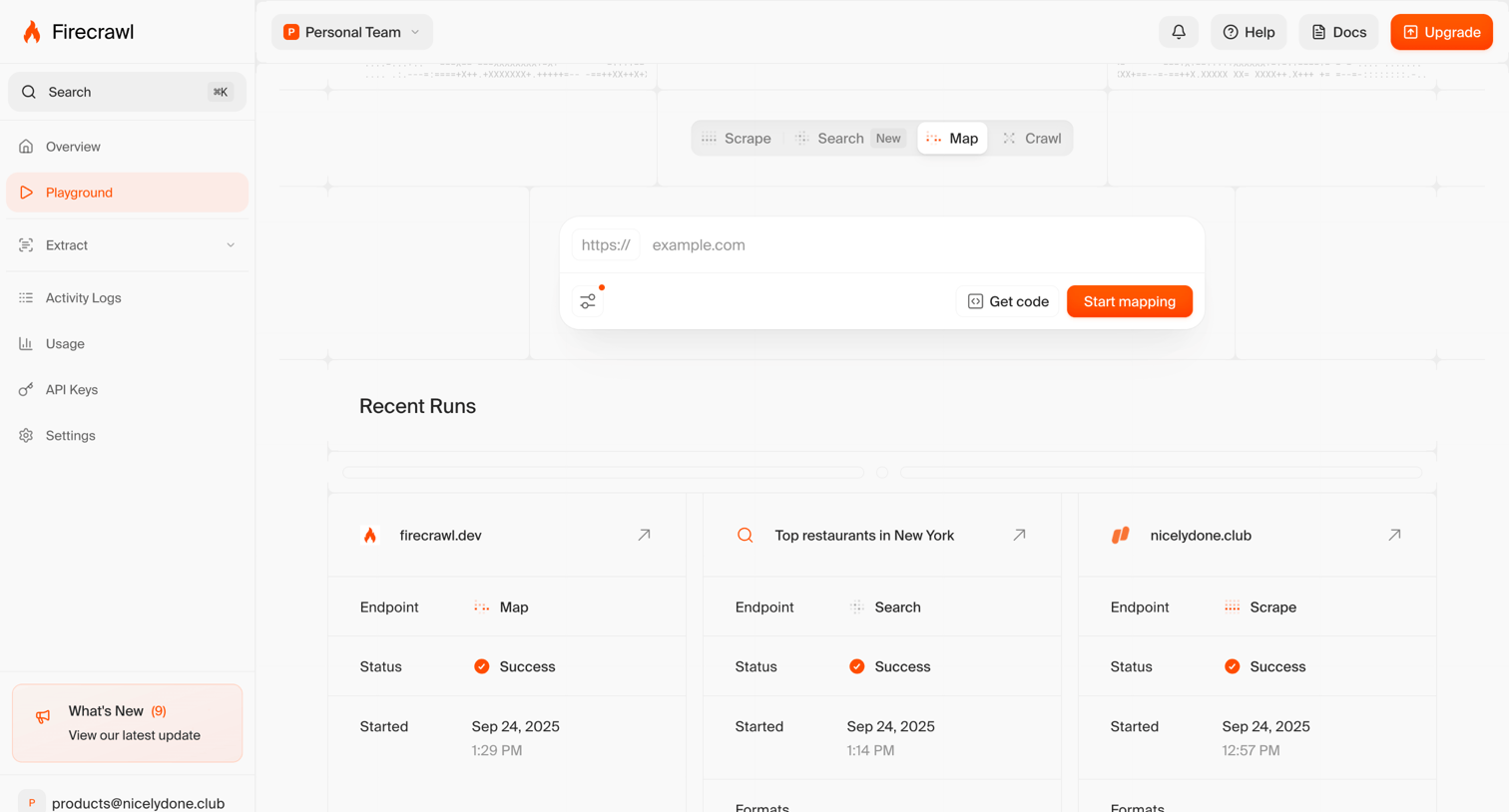Switch to the Search tab
Image resolution: width=1509 pixels, height=812 pixels.
[850, 139]
